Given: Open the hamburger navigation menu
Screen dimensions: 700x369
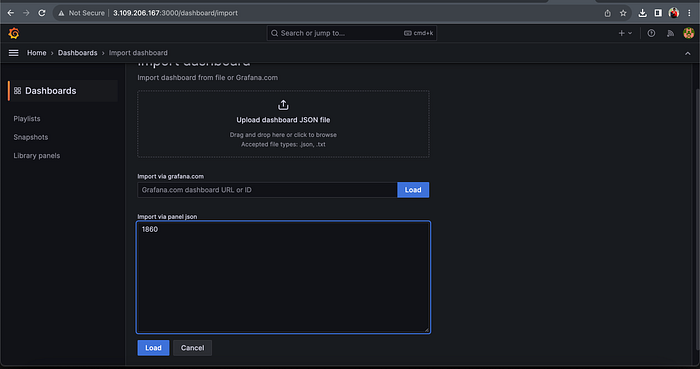Looking at the screenshot, I should click(14, 53).
